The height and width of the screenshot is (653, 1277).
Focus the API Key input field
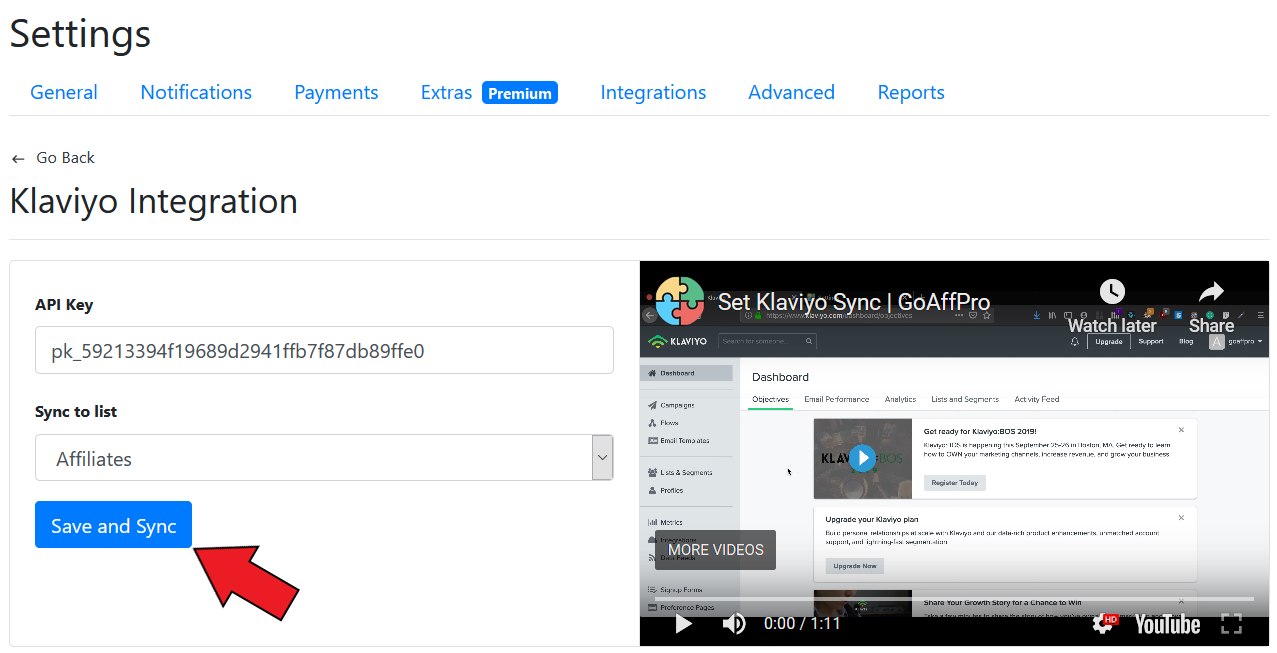click(324, 350)
